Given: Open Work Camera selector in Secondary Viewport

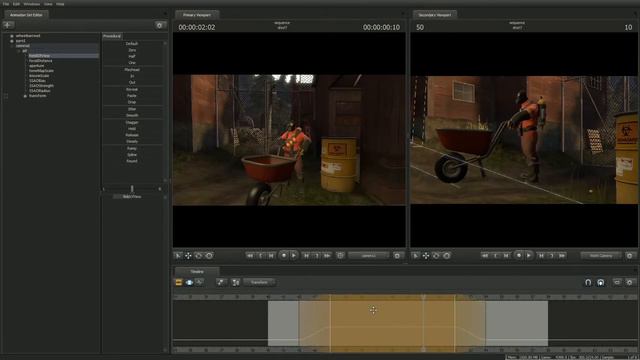Looking at the screenshot, I should click(x=601, y=256).
